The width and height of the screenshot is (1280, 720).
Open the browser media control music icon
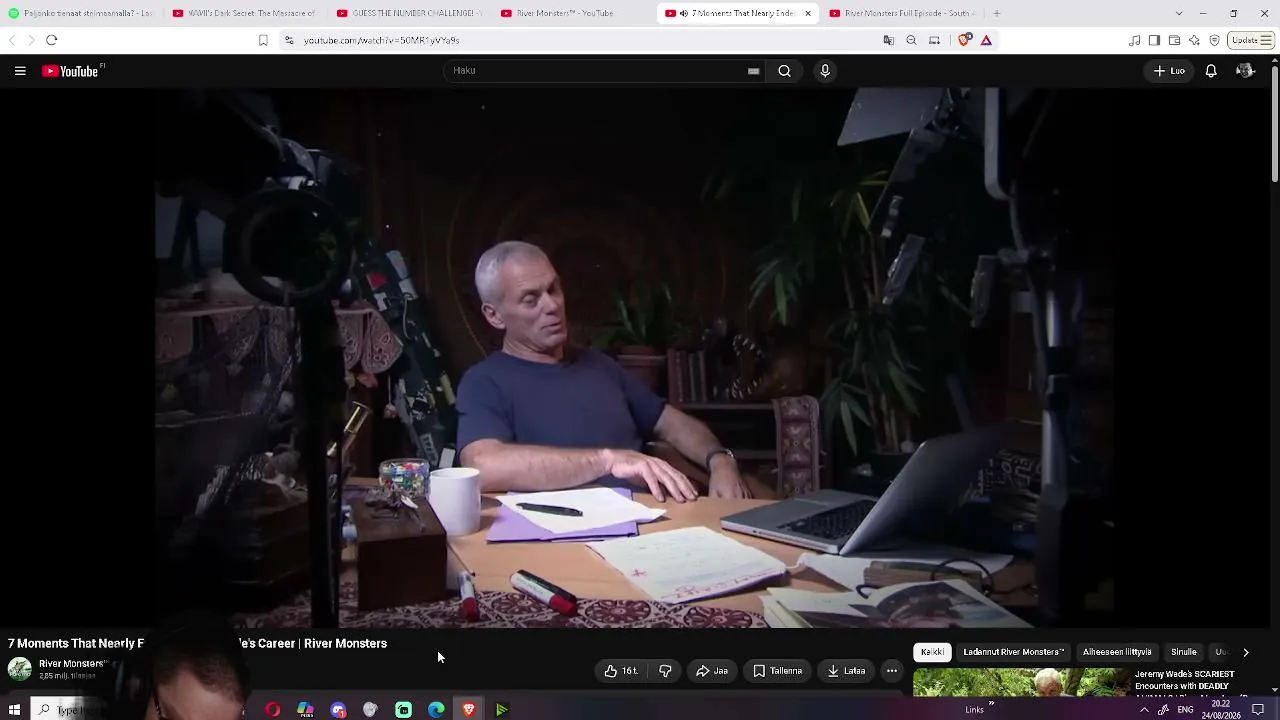point(1134,40)
